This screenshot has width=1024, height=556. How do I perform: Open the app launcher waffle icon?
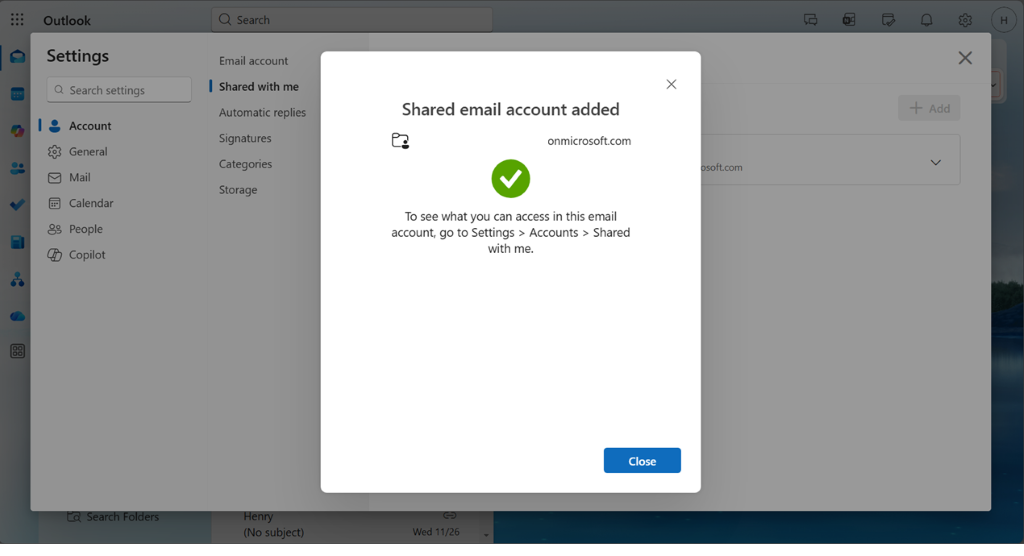[17, 20]
